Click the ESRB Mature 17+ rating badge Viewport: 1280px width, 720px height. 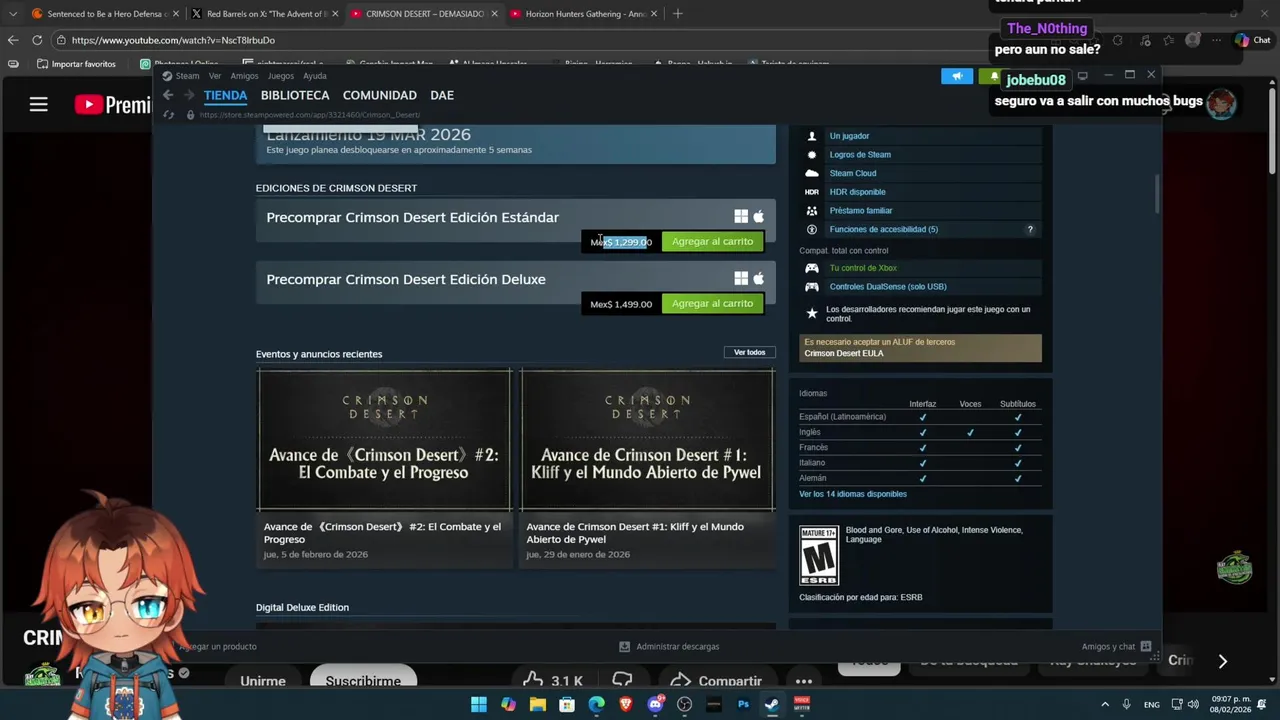819,555
